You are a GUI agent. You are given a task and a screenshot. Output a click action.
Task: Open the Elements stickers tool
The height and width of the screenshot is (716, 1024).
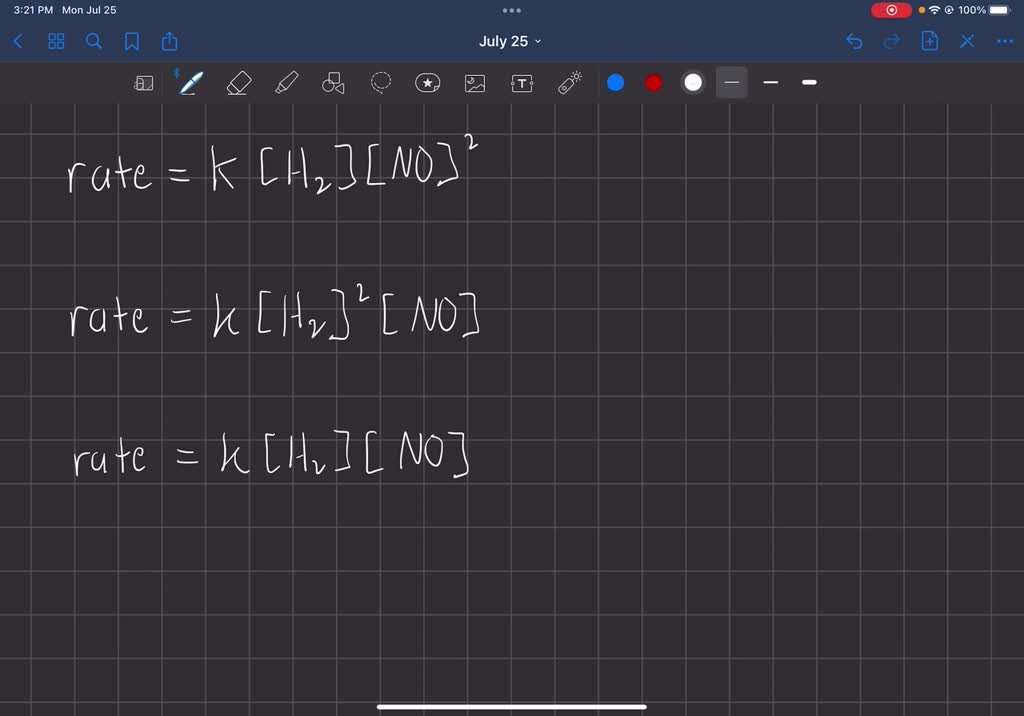pyautogui.click(x=427, y=83)
